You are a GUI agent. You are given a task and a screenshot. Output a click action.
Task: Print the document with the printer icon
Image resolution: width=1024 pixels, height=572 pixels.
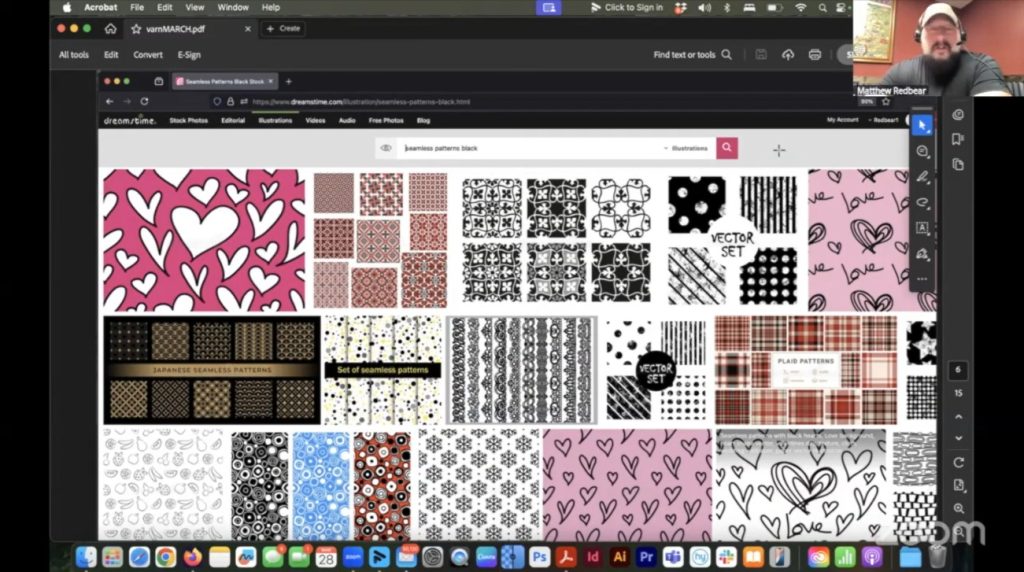[814, 55]
